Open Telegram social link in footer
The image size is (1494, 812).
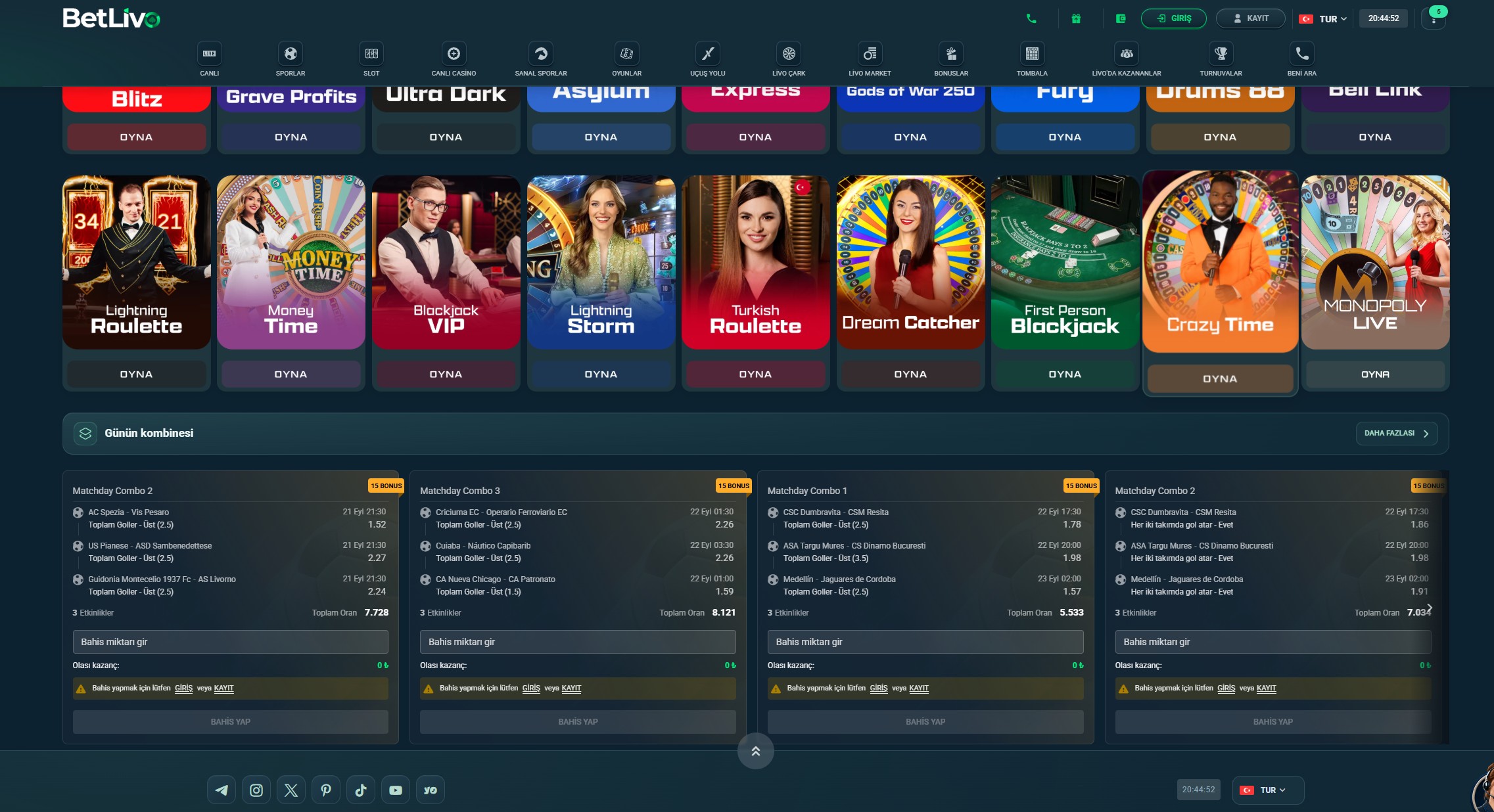[x=222, y=790]
